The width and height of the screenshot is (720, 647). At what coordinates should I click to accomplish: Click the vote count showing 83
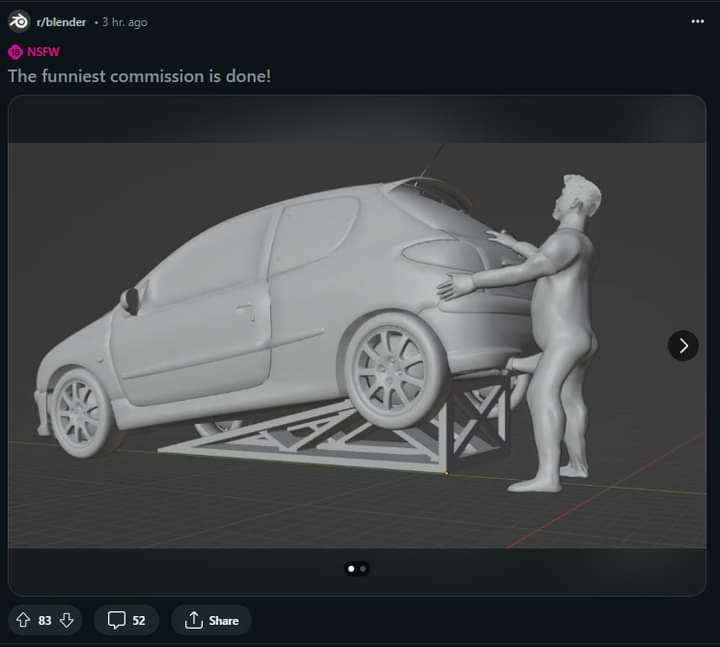(45, 620)
